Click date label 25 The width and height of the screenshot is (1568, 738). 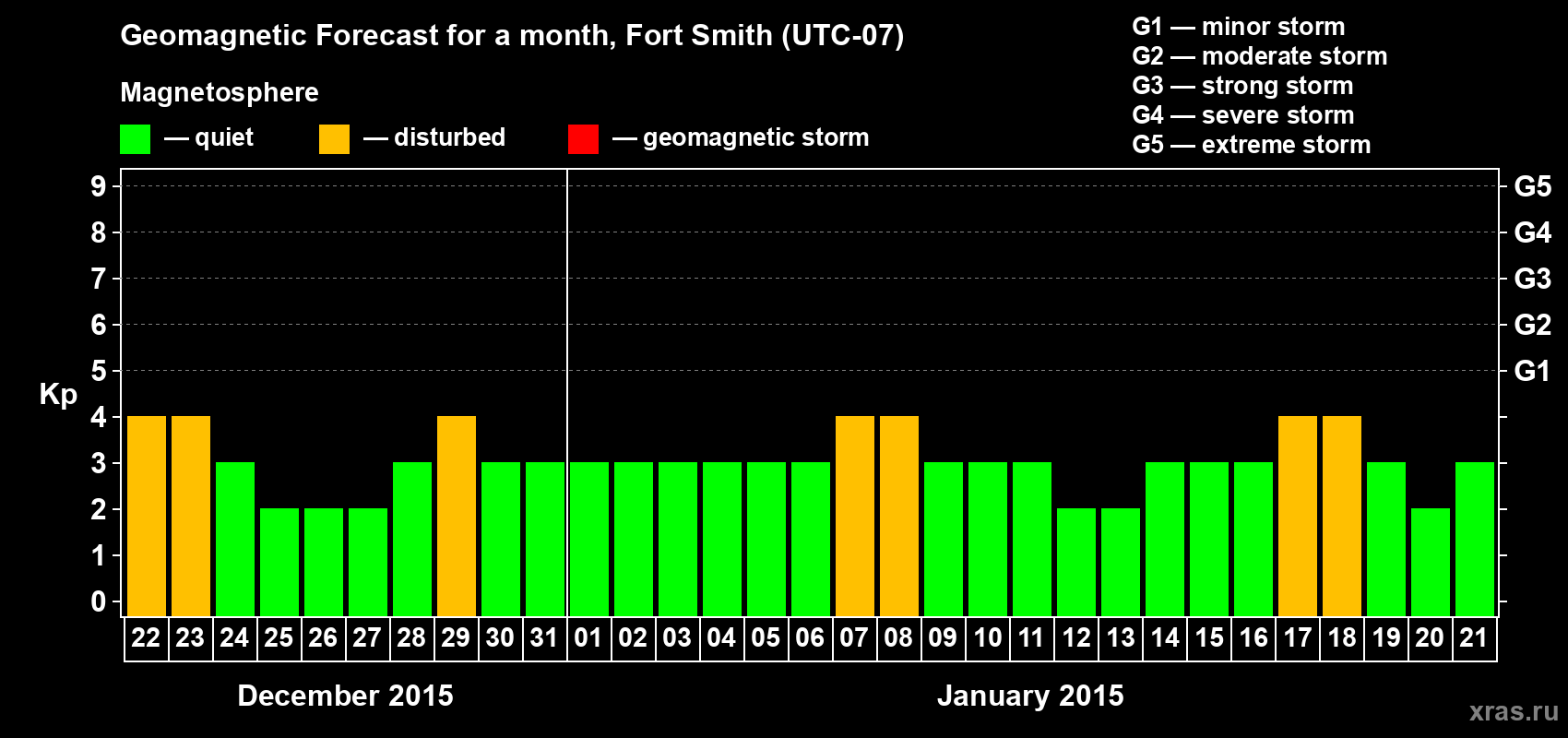click(x=279, y=637)
